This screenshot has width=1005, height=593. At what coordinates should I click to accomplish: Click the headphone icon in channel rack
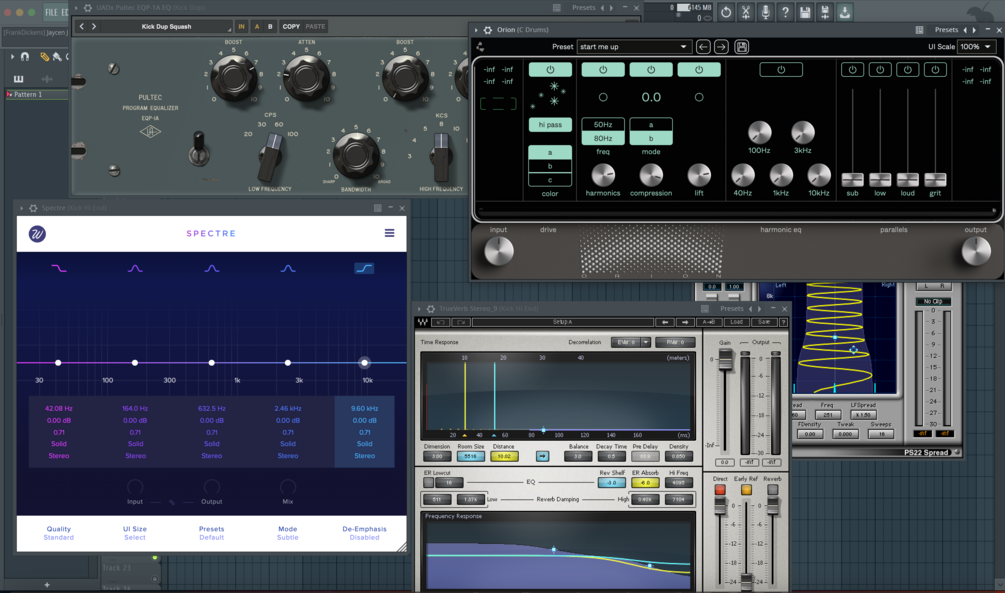[x=25, y=56]
